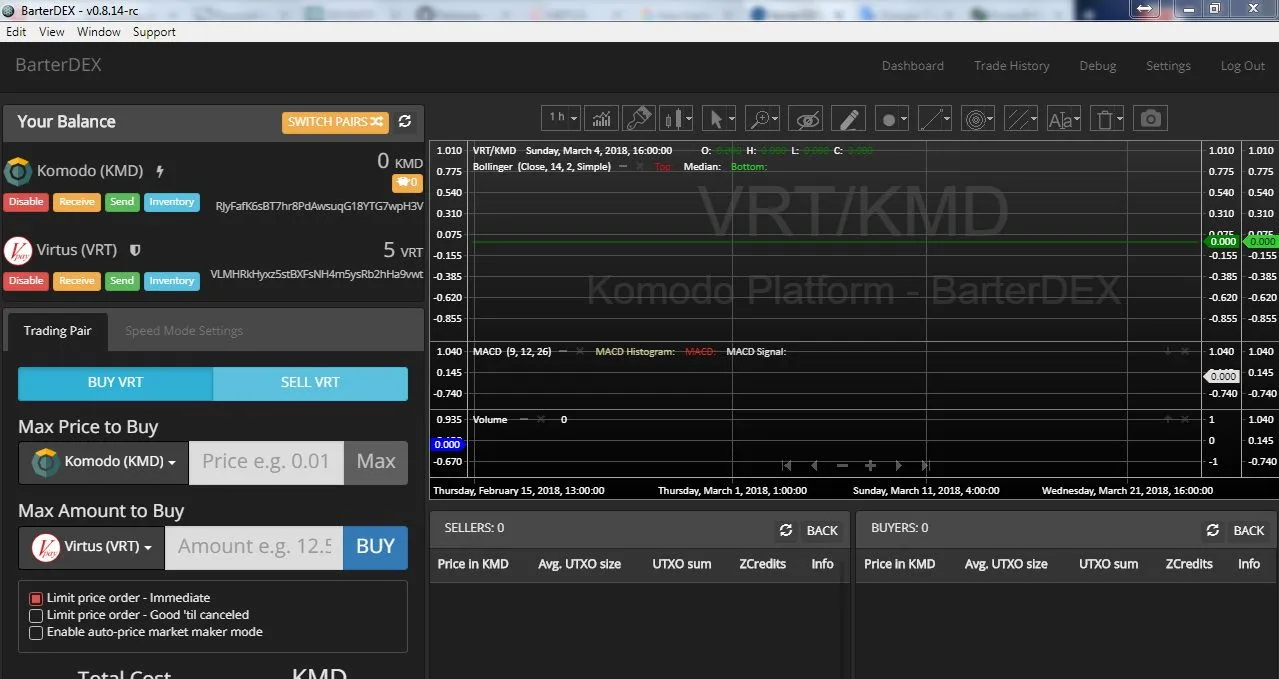Check Limit price order - Immediate

(x=36, y=598)
